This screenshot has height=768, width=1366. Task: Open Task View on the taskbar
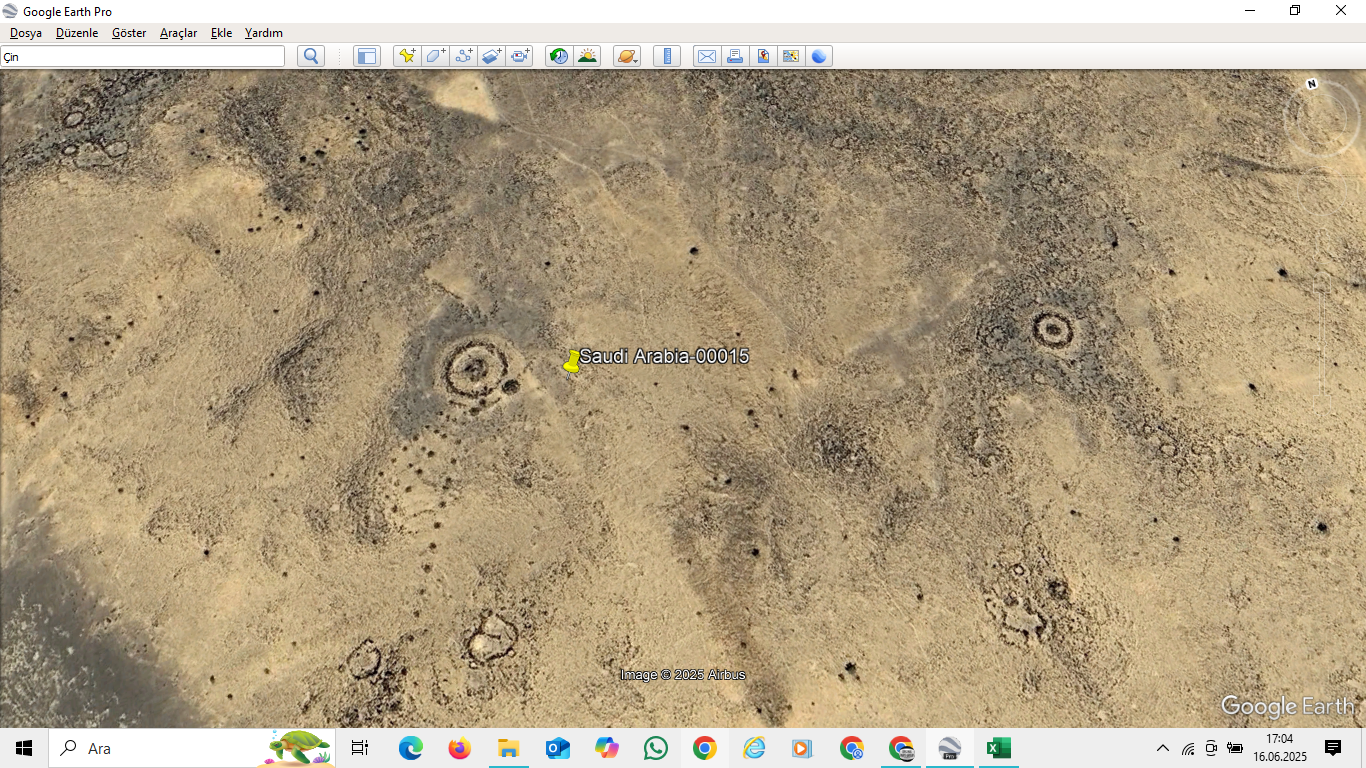point(360,748)
